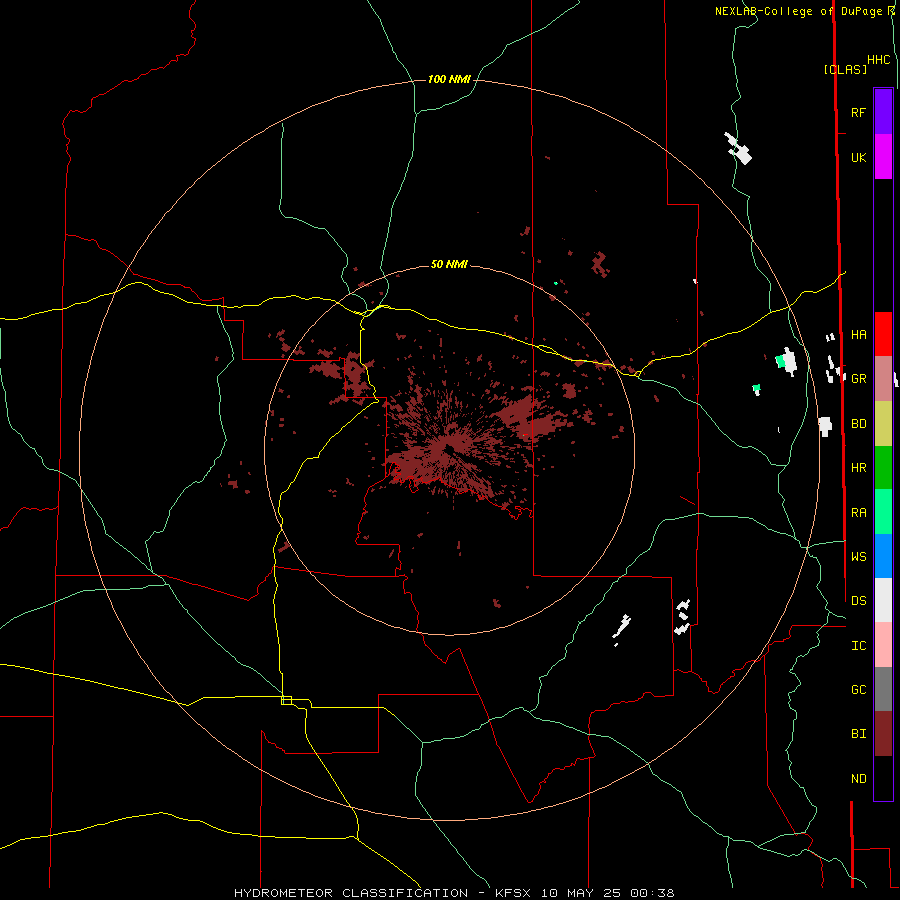Viewport: 900px width, 900px height.
Task: Click the ND black legend swatch
Action: click(883, 778)
